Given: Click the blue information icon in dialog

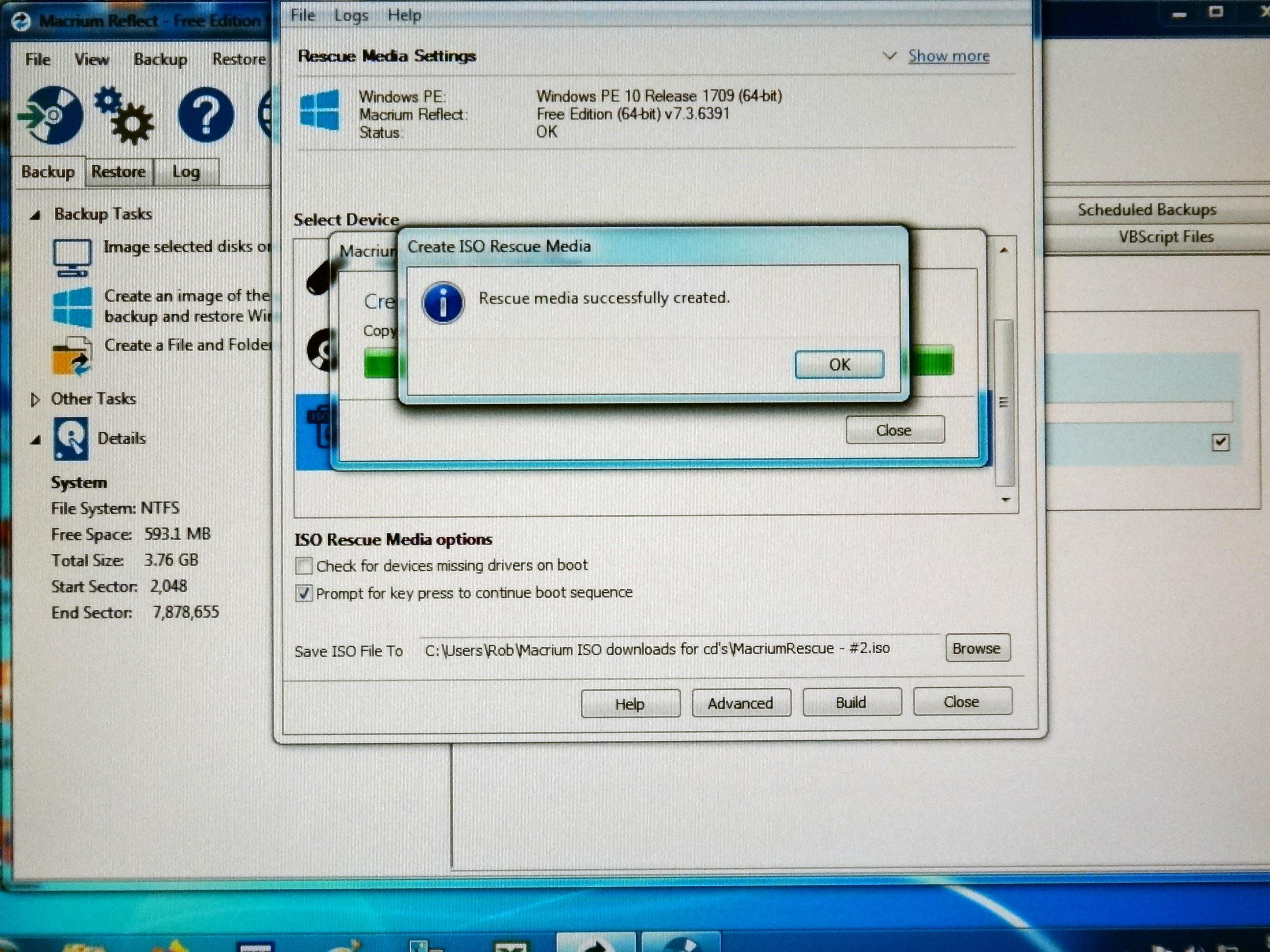Looking at the screenshot, I should 442,303.
